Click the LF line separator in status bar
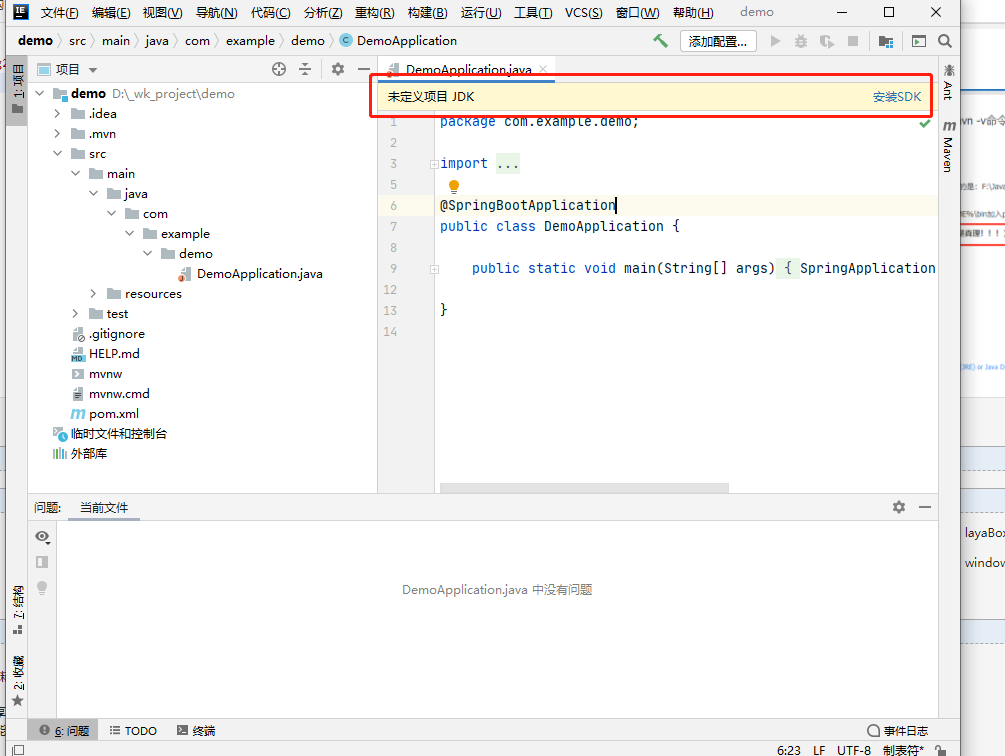 click(x=819, y=750)
